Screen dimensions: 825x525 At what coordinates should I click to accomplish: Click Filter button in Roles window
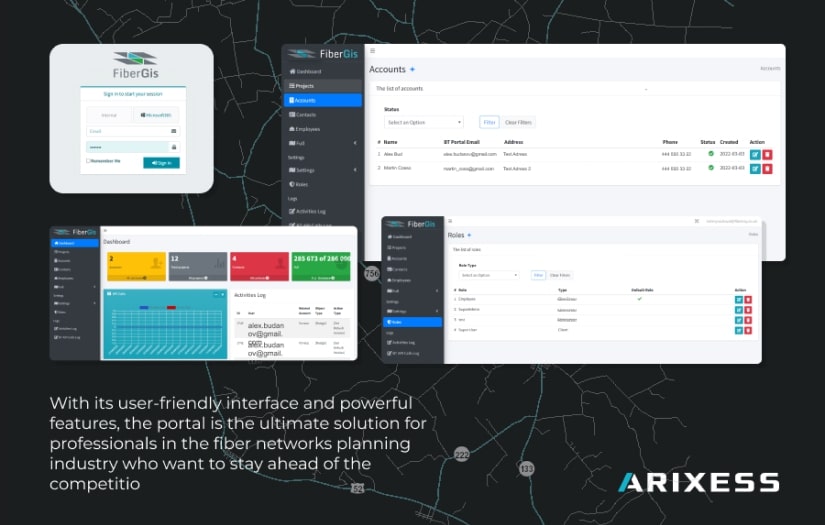[x=538, y=275]
